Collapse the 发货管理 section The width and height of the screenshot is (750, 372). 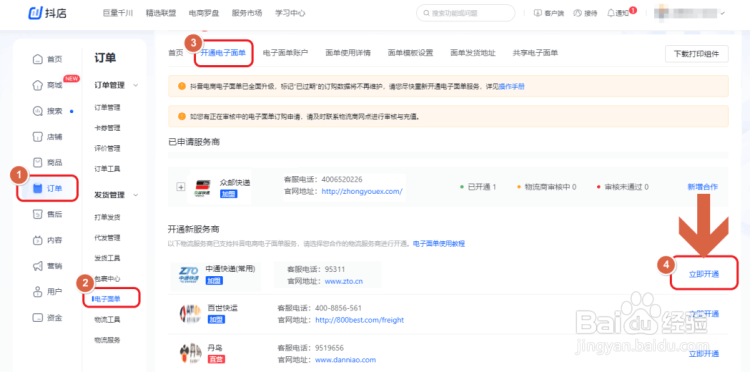click(135, 195)
